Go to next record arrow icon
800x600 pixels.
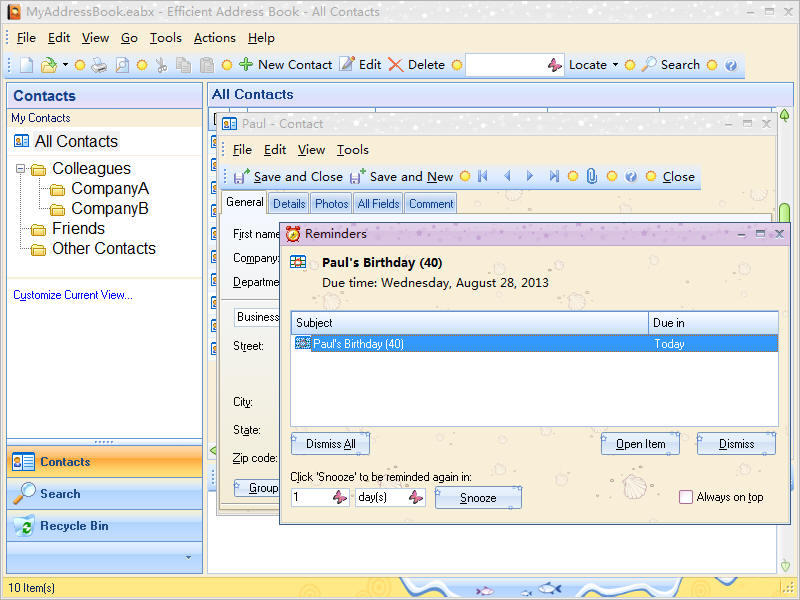pos(530,177)
